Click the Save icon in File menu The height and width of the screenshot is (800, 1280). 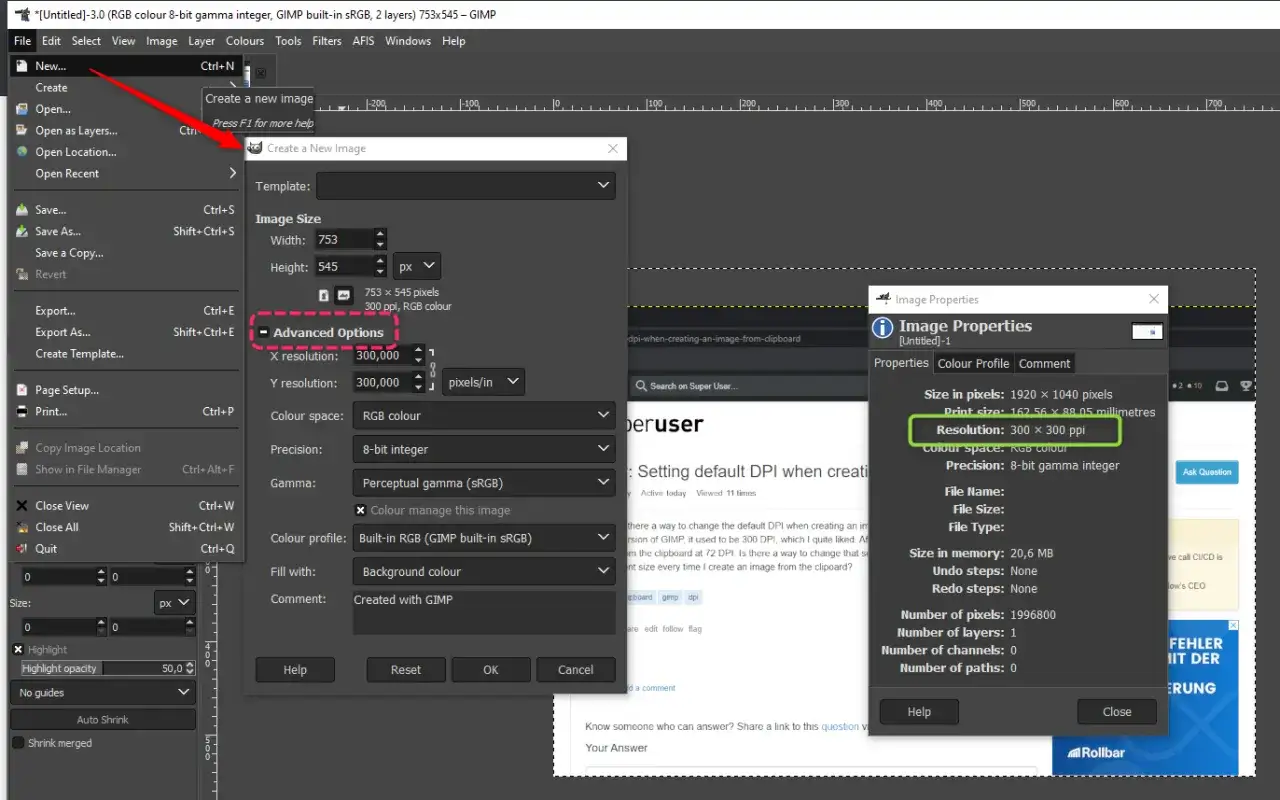click(x=22, y=210)
